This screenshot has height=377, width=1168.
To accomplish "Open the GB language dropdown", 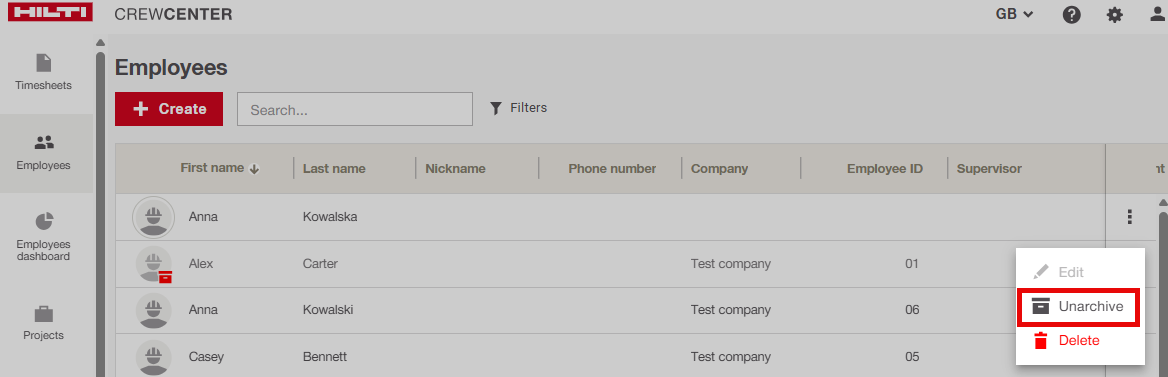I will (1015, 14).
